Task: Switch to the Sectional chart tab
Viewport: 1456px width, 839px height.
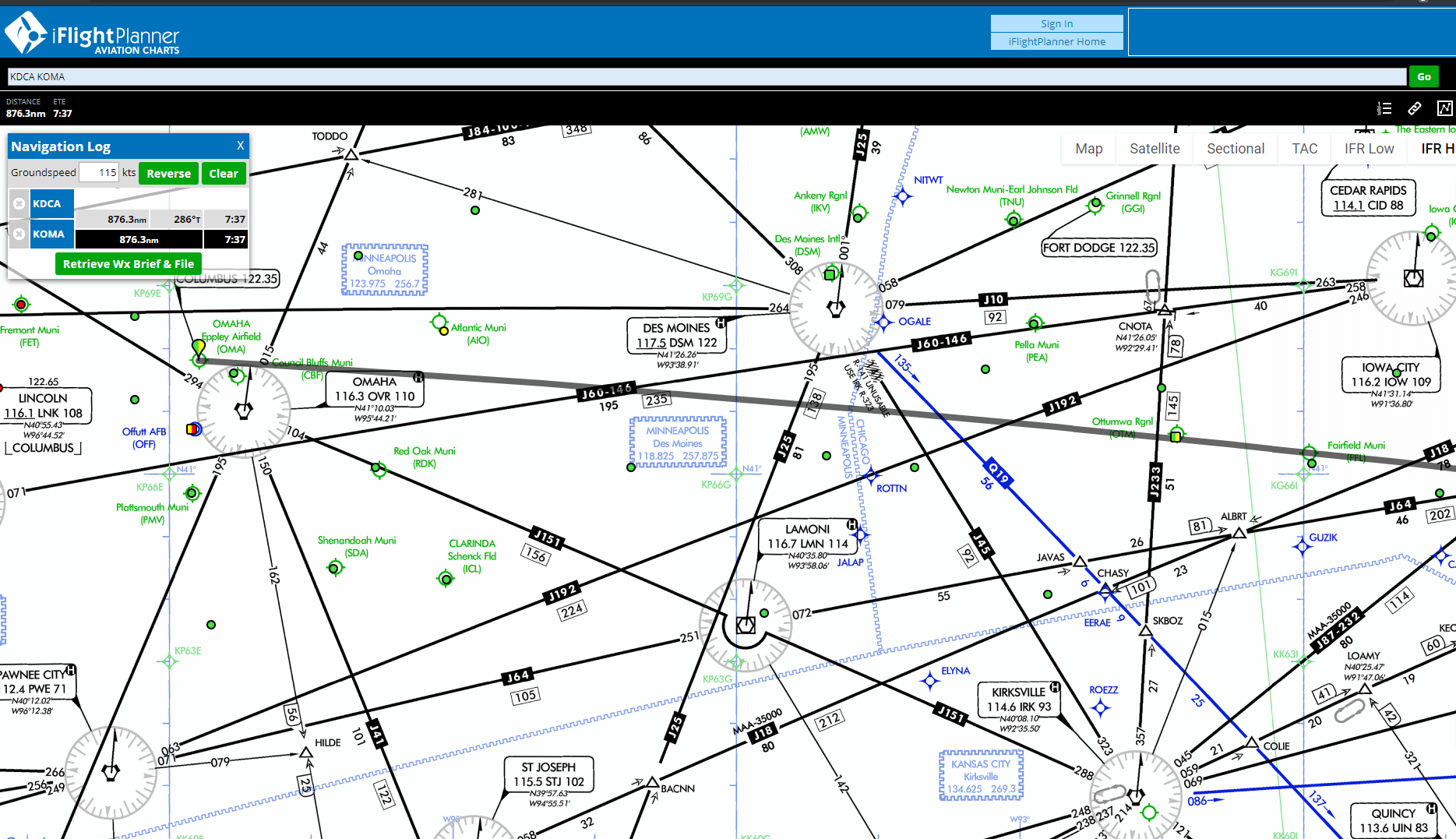Action: [1236, 149]
